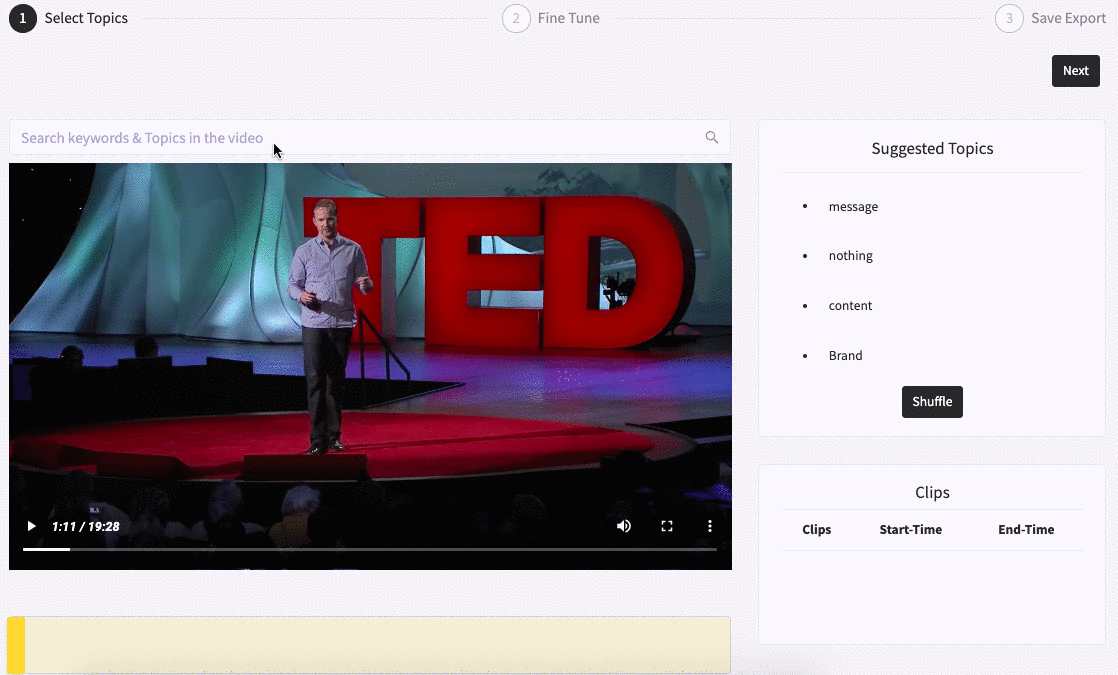Mute the video volume speaker icon

(624, 526)
